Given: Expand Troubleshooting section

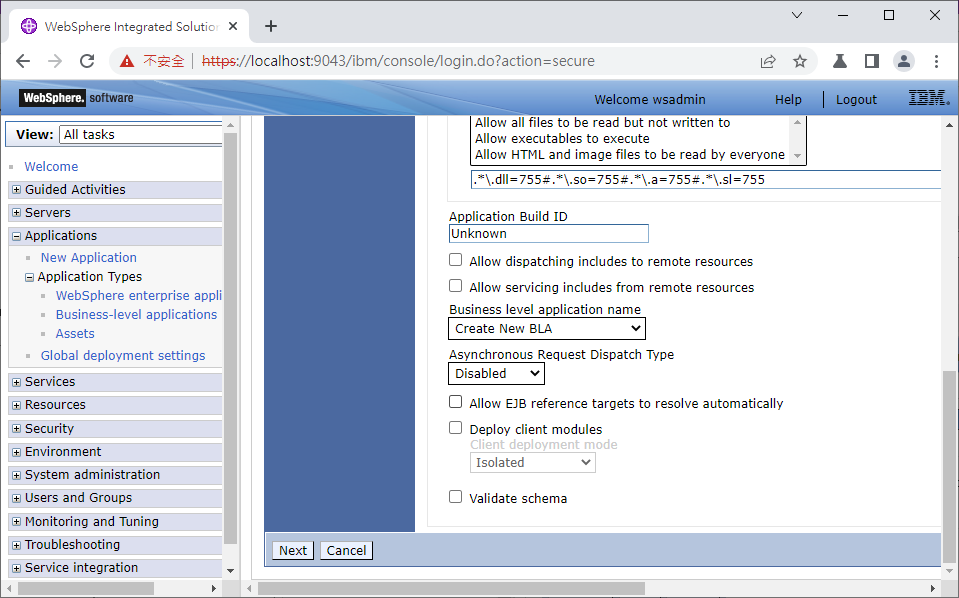Looking at the screenshot, I should point(17,545).
